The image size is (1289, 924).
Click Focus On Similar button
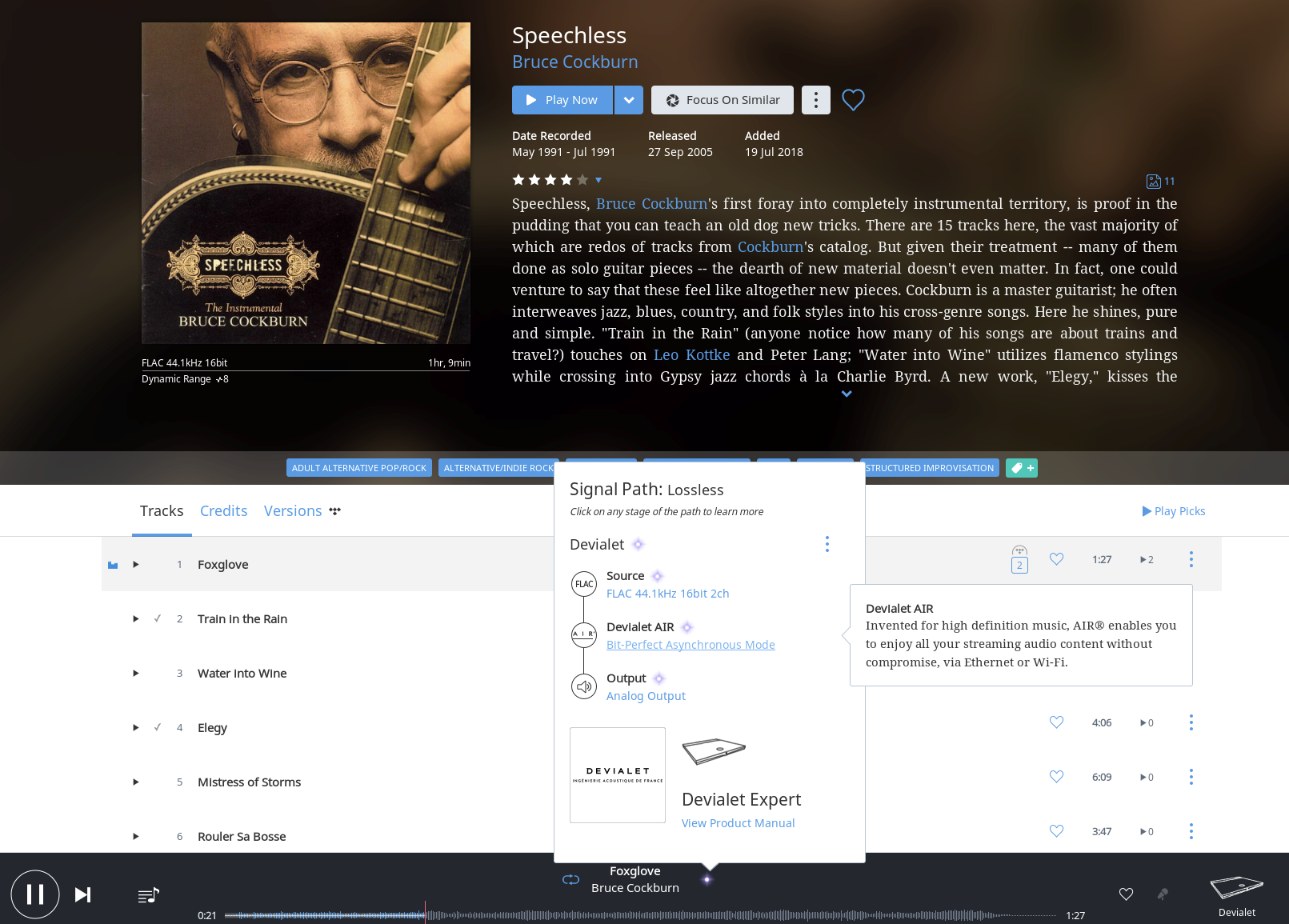[x=723, y=100]
